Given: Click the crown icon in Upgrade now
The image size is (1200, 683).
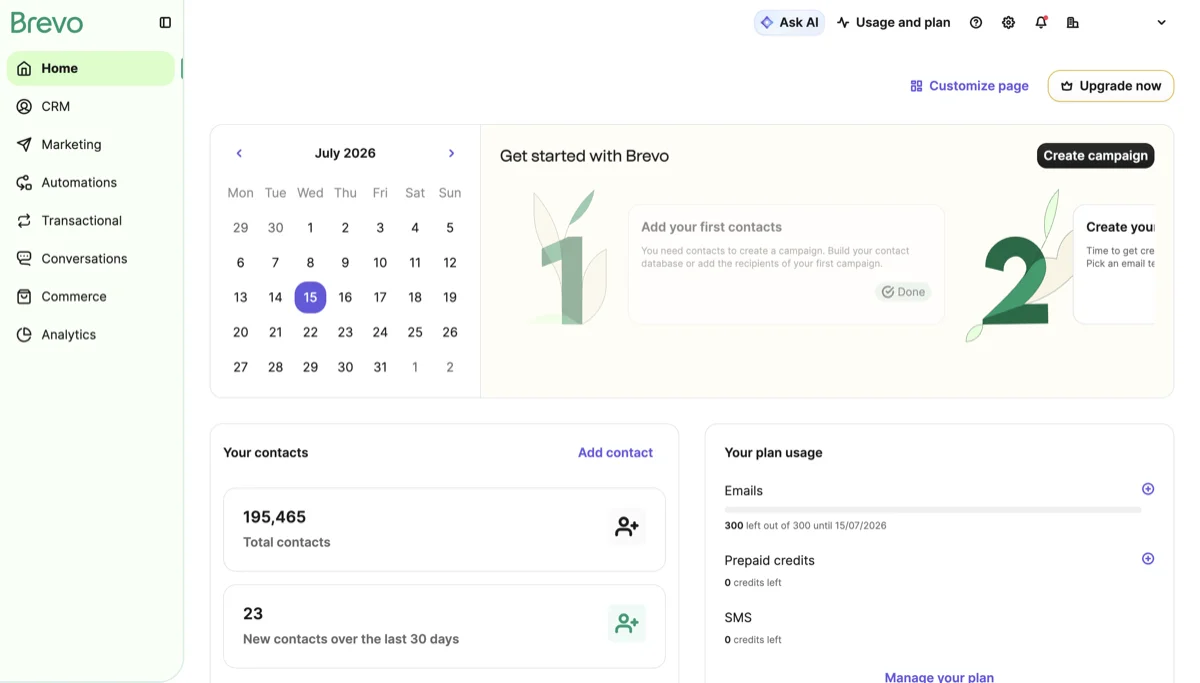Looking at the screenshot, I should click(1067, 86).
